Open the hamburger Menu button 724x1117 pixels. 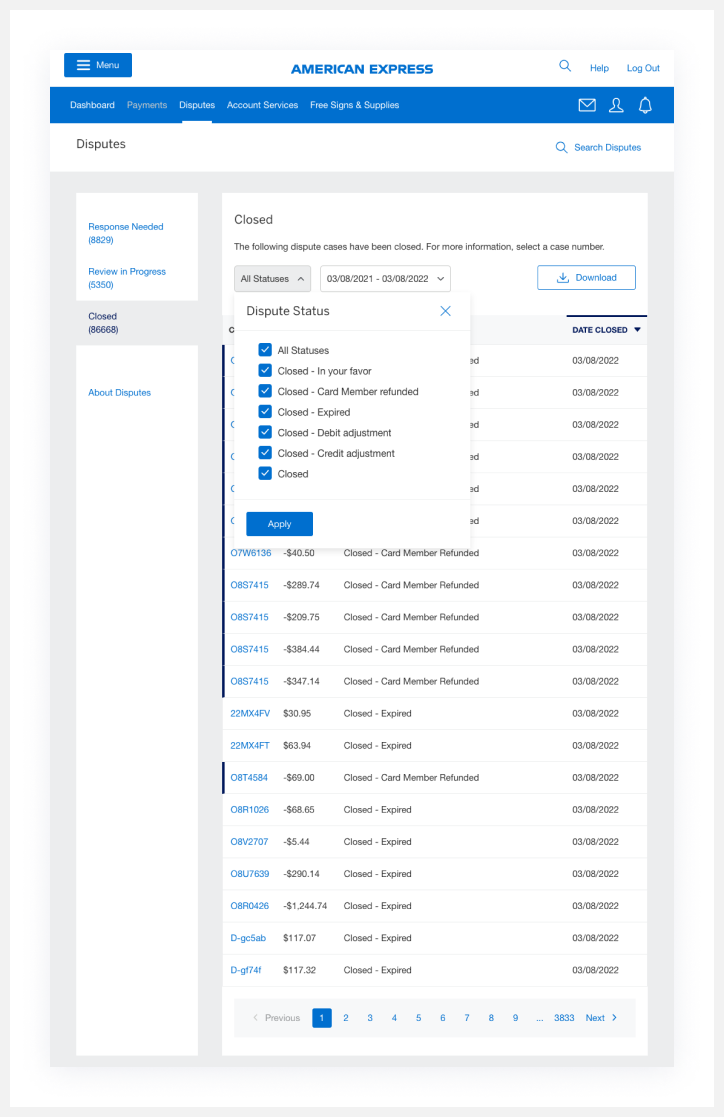[x=98, y=65]
